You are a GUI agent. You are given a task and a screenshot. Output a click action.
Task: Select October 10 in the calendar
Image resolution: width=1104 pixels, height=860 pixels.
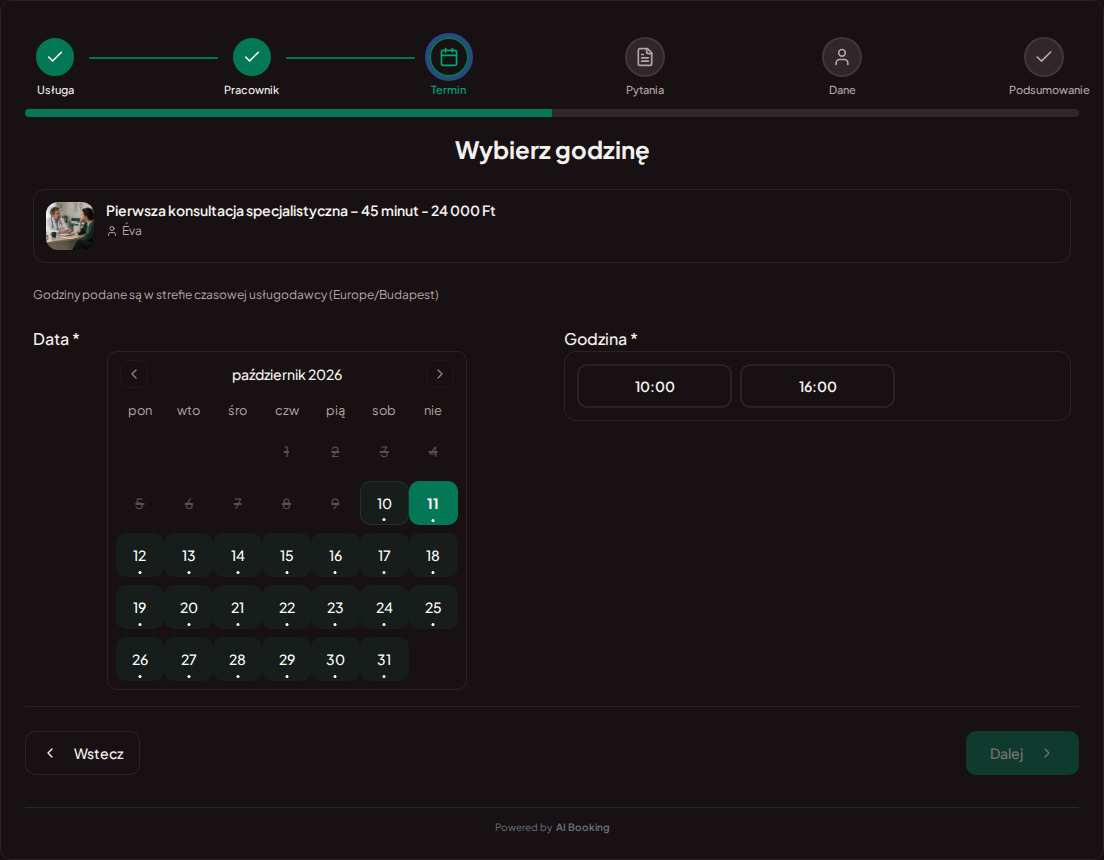click(x=384, y=504)
